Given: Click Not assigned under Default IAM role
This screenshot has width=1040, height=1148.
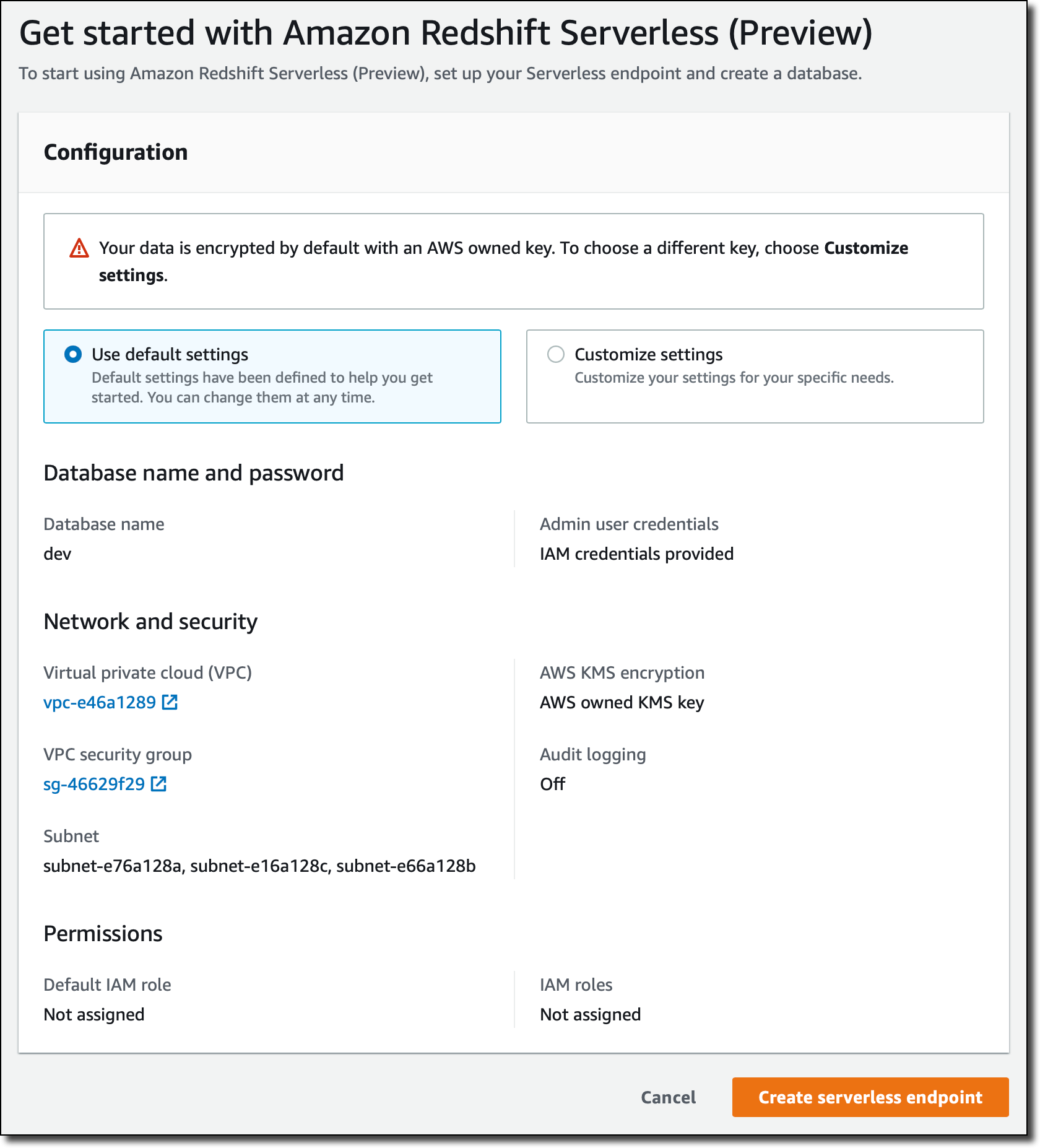Looking at the screenshot, I should (94, 1014).
